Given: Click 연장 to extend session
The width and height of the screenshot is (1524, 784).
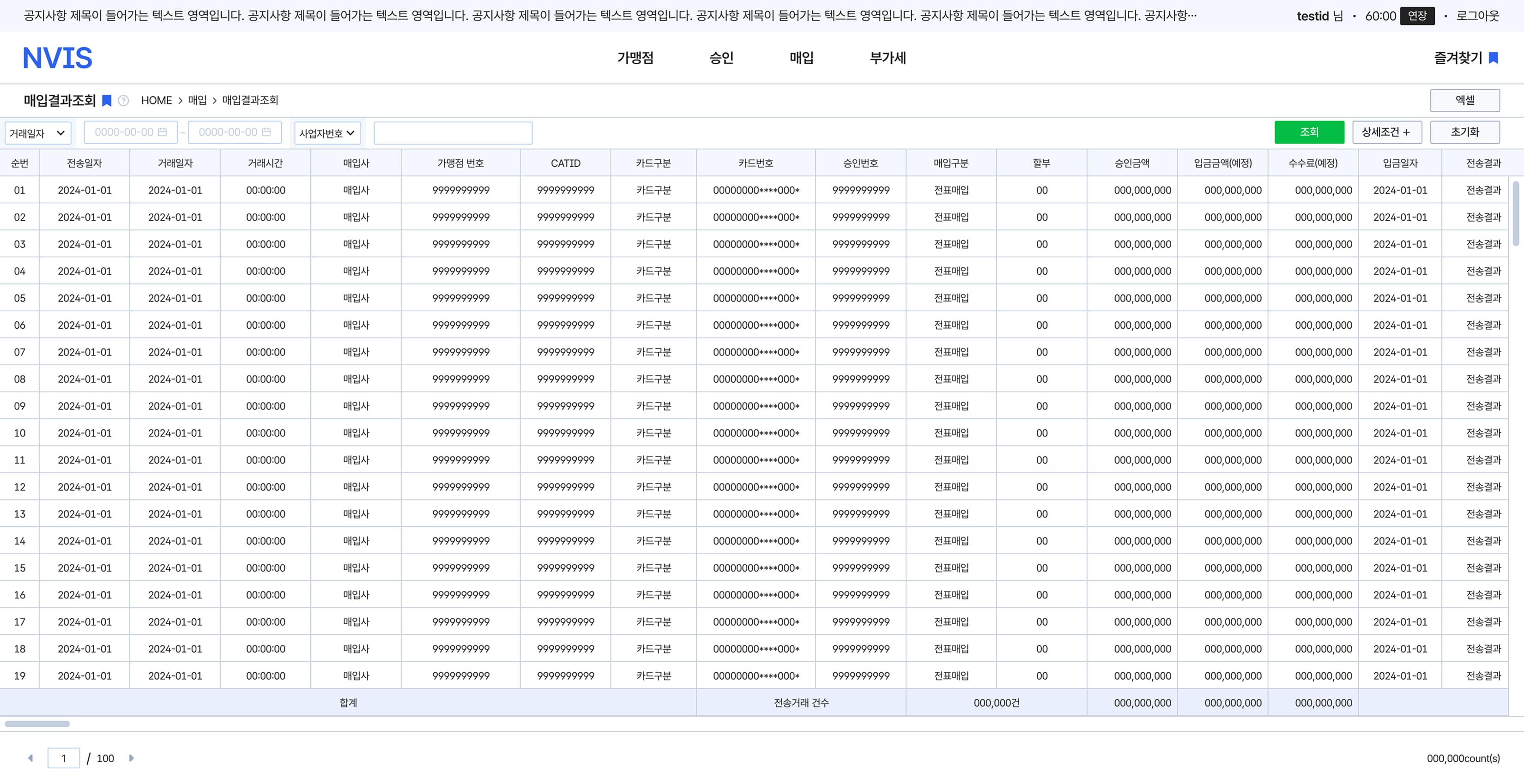Looking at the screenshot, I should [1417, 16].
